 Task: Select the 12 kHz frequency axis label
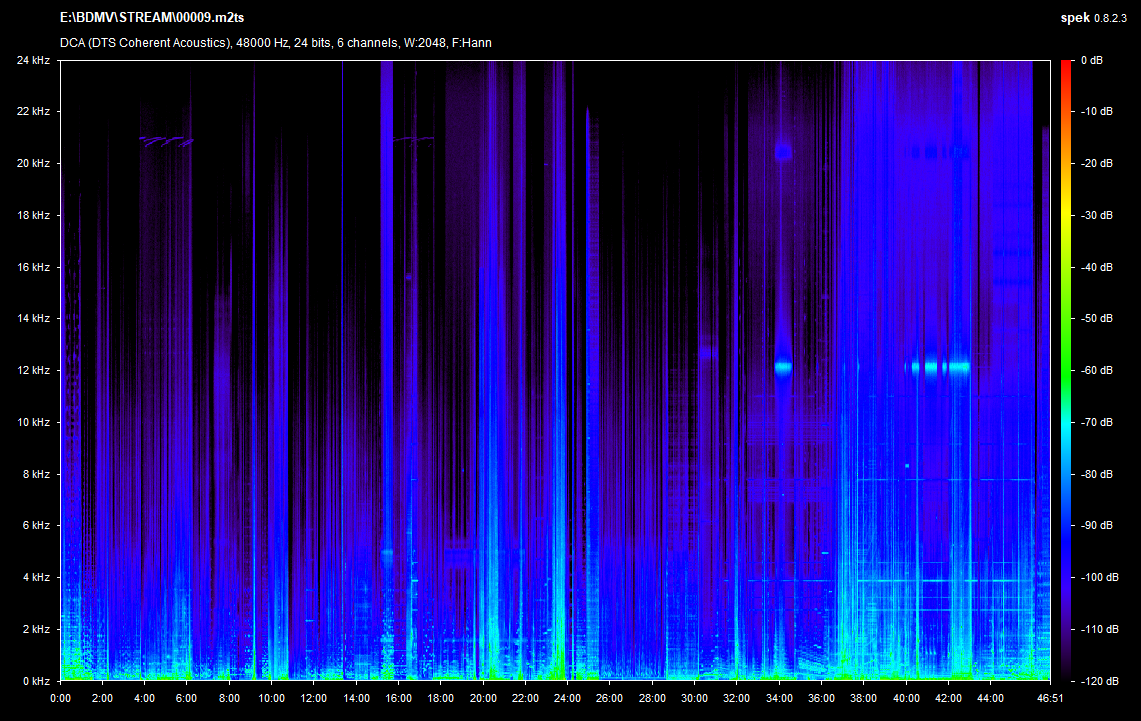[x=33, y=370]
